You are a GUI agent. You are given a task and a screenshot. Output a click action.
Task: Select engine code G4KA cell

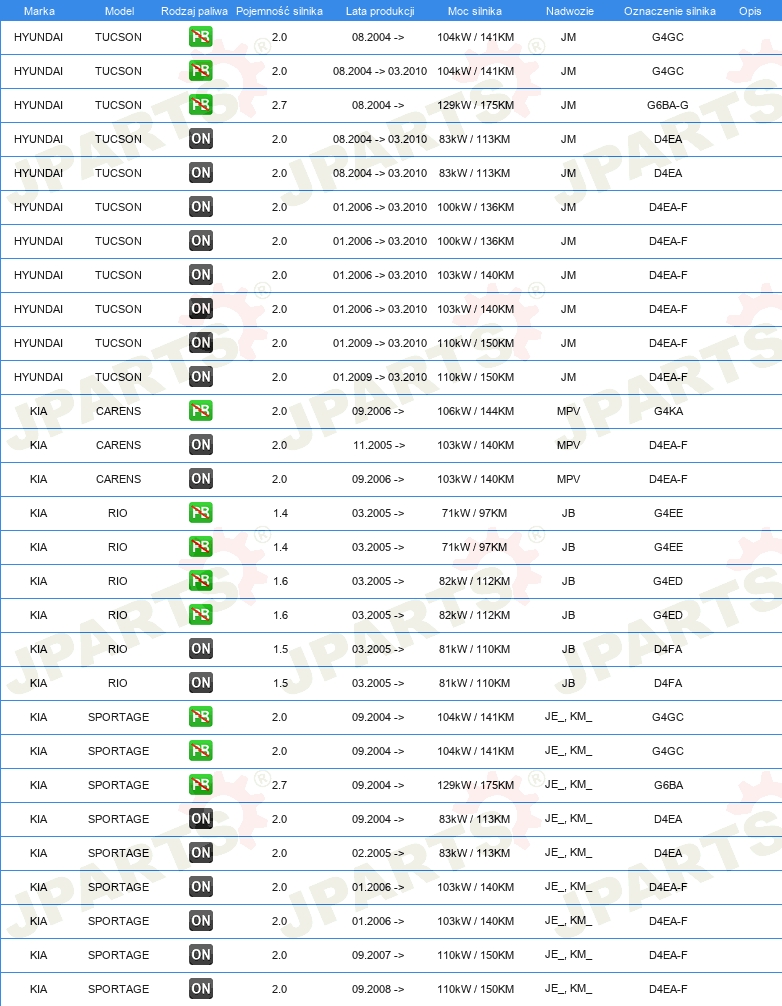coord(668,411)
